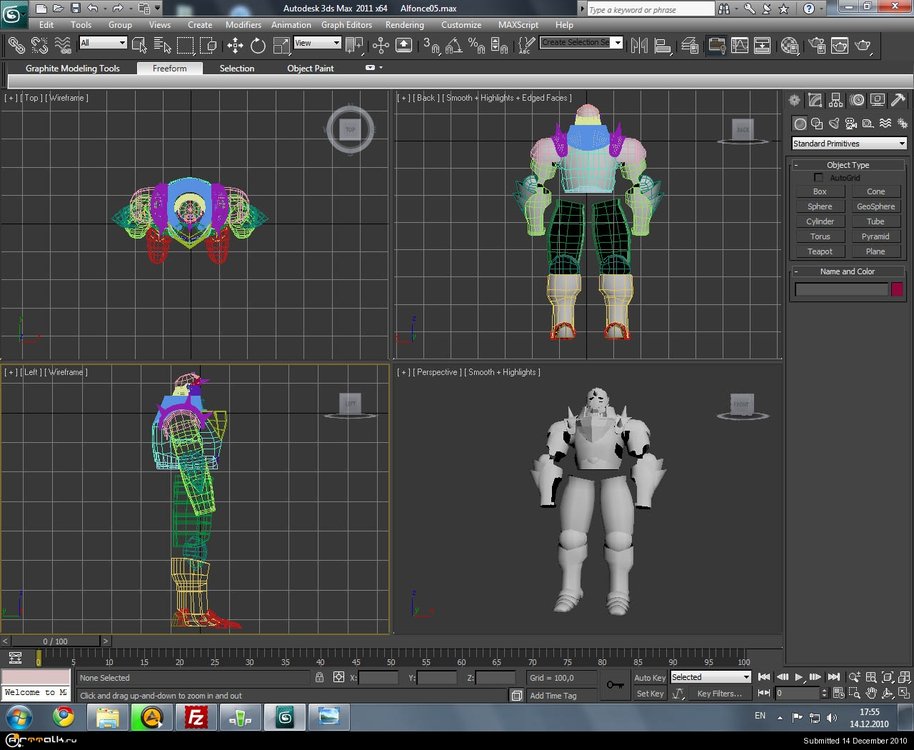Screen dimensions: 914x750
Task: Toggle Set Key mode
Action: [x=650, y=693]
